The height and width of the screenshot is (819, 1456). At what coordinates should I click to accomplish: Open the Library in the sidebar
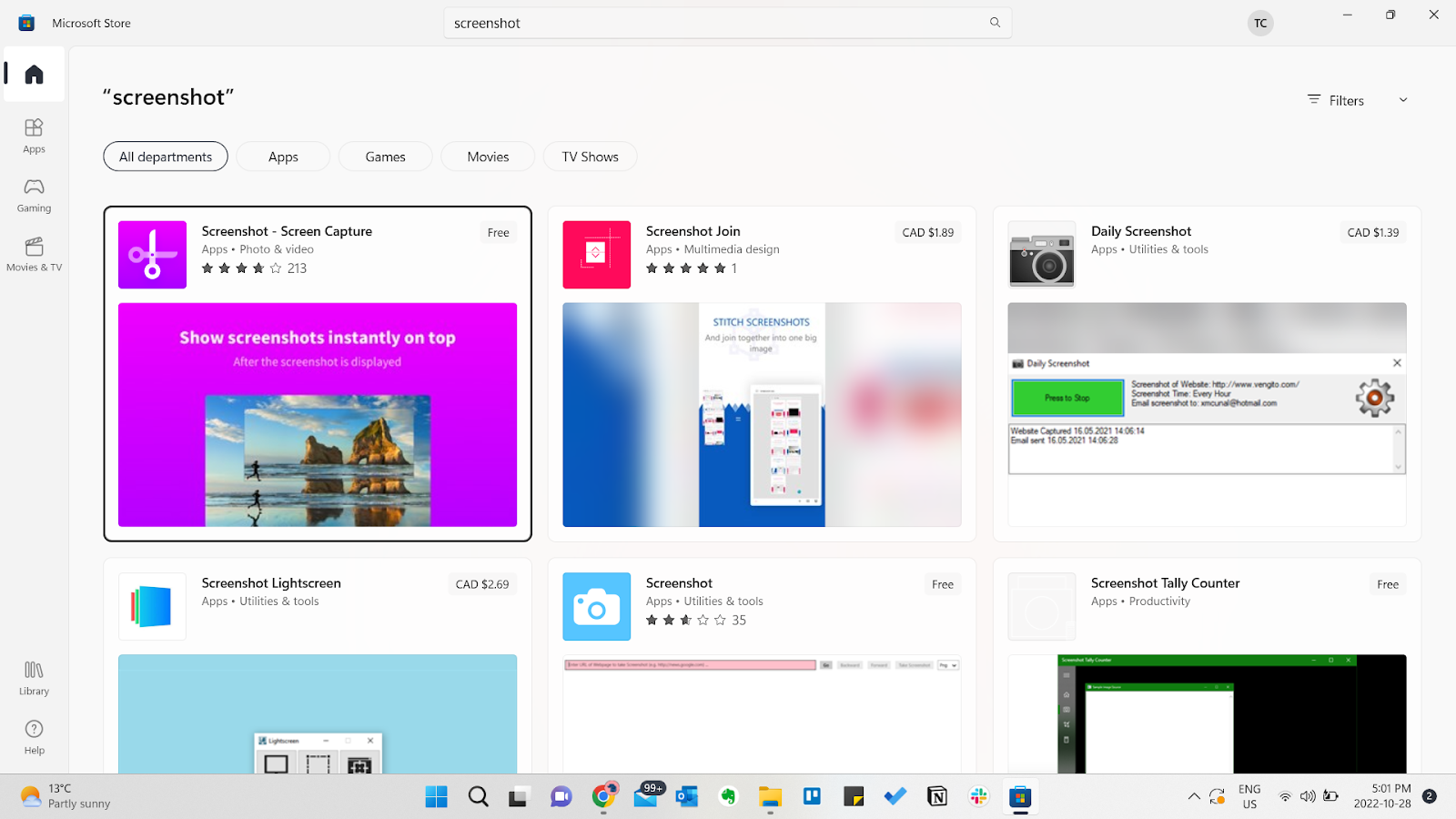click(x=34, y=678)
